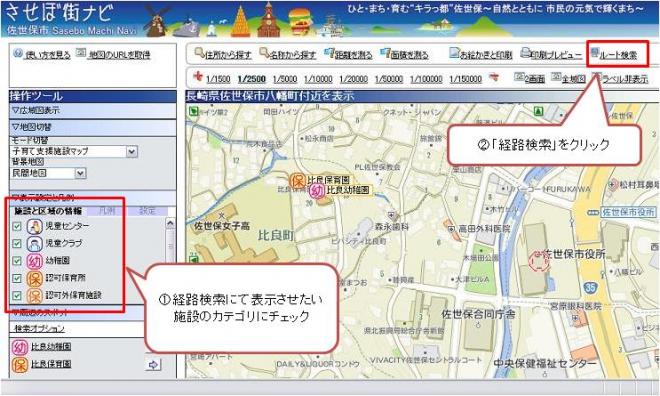Click the 幼稚園 pink legend icon
660x396 pixels.
coord(35,261)
